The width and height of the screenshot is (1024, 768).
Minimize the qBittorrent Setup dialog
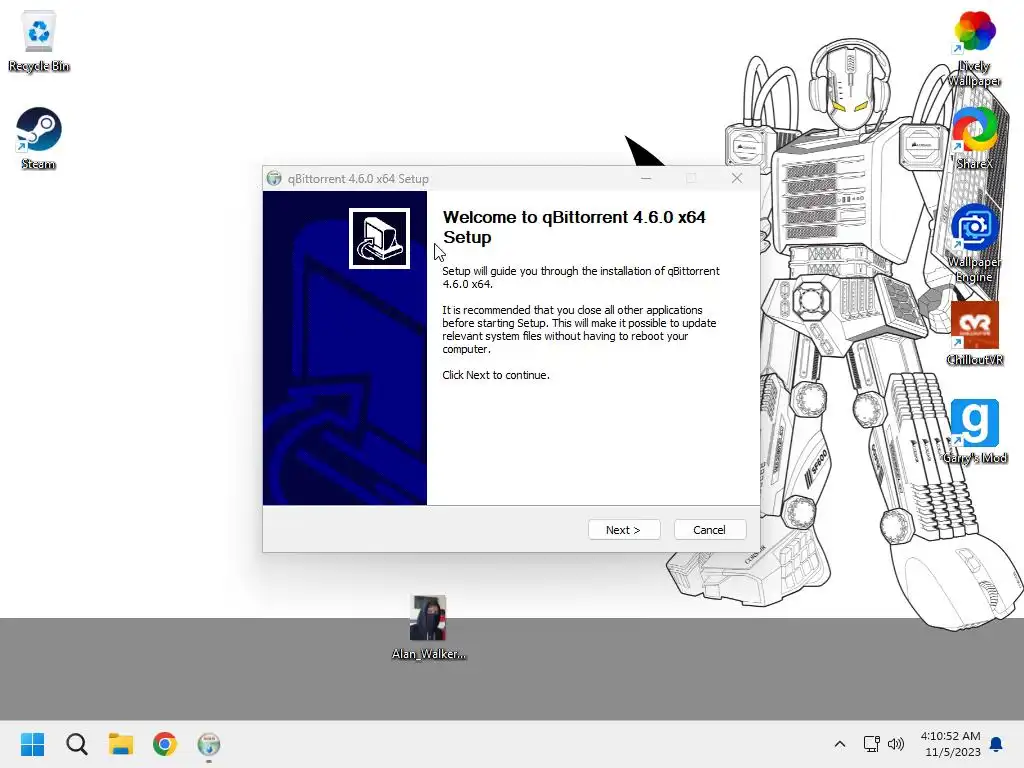(x=646, y=178)
